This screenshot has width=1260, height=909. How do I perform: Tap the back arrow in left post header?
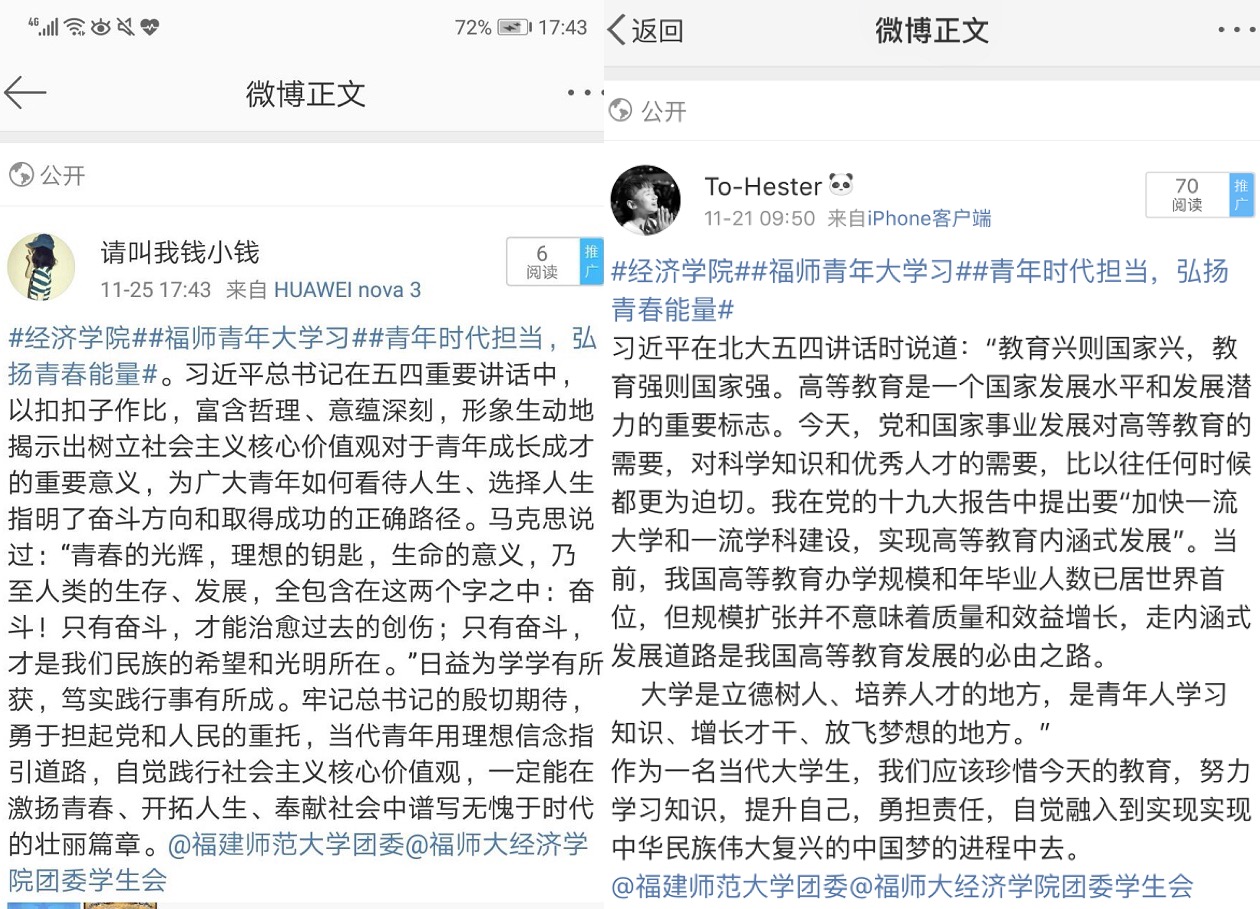tap(25, 93)
